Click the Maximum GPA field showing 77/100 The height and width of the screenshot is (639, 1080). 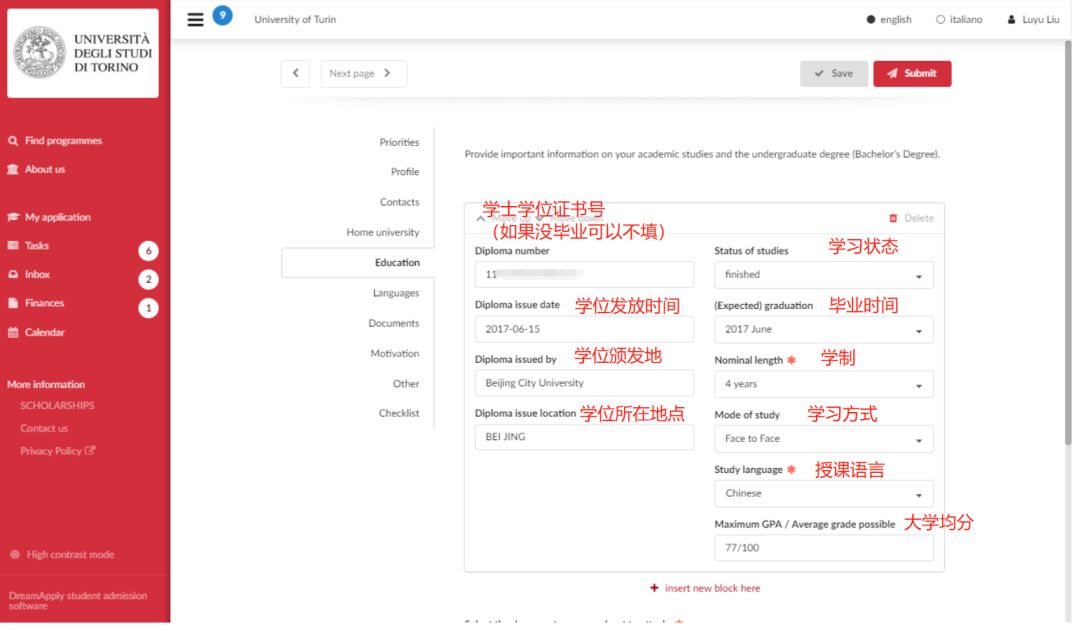824,548
